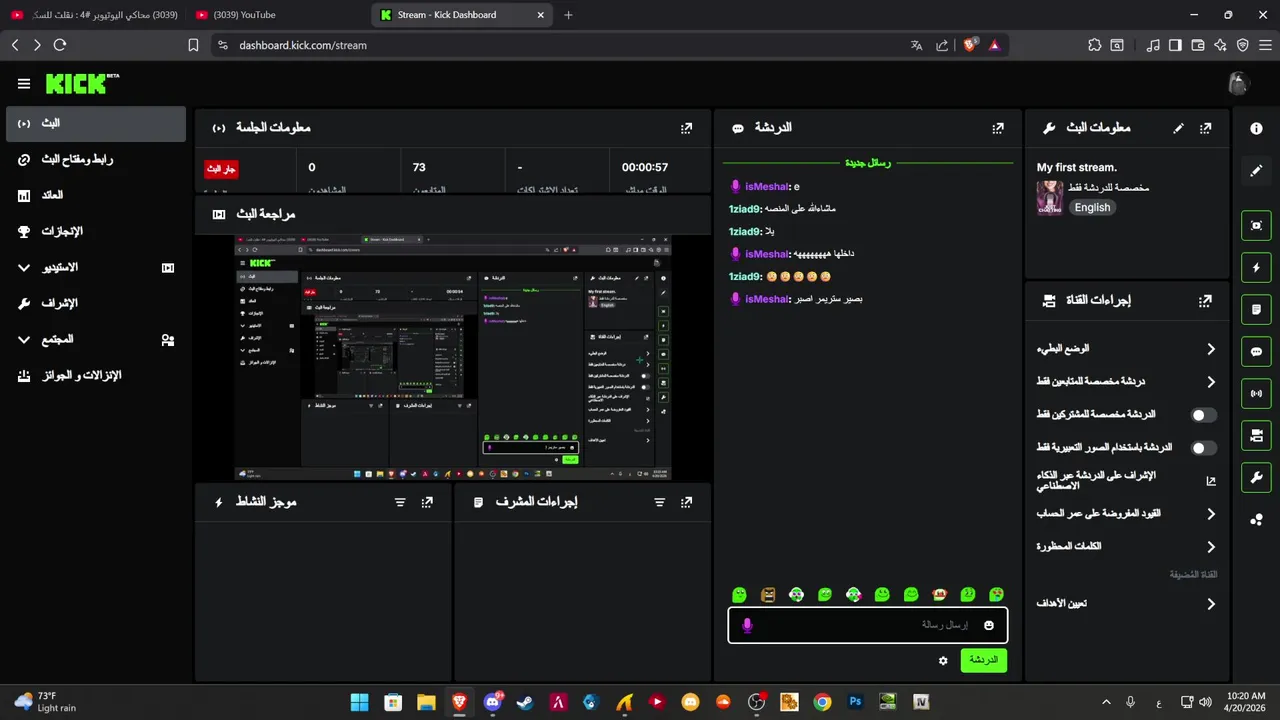This screenshot has height=720, width=1280.
Task: Toggle الدردشة باستخدام الصور التعبيرية فقط switch
Action: 1204,448
